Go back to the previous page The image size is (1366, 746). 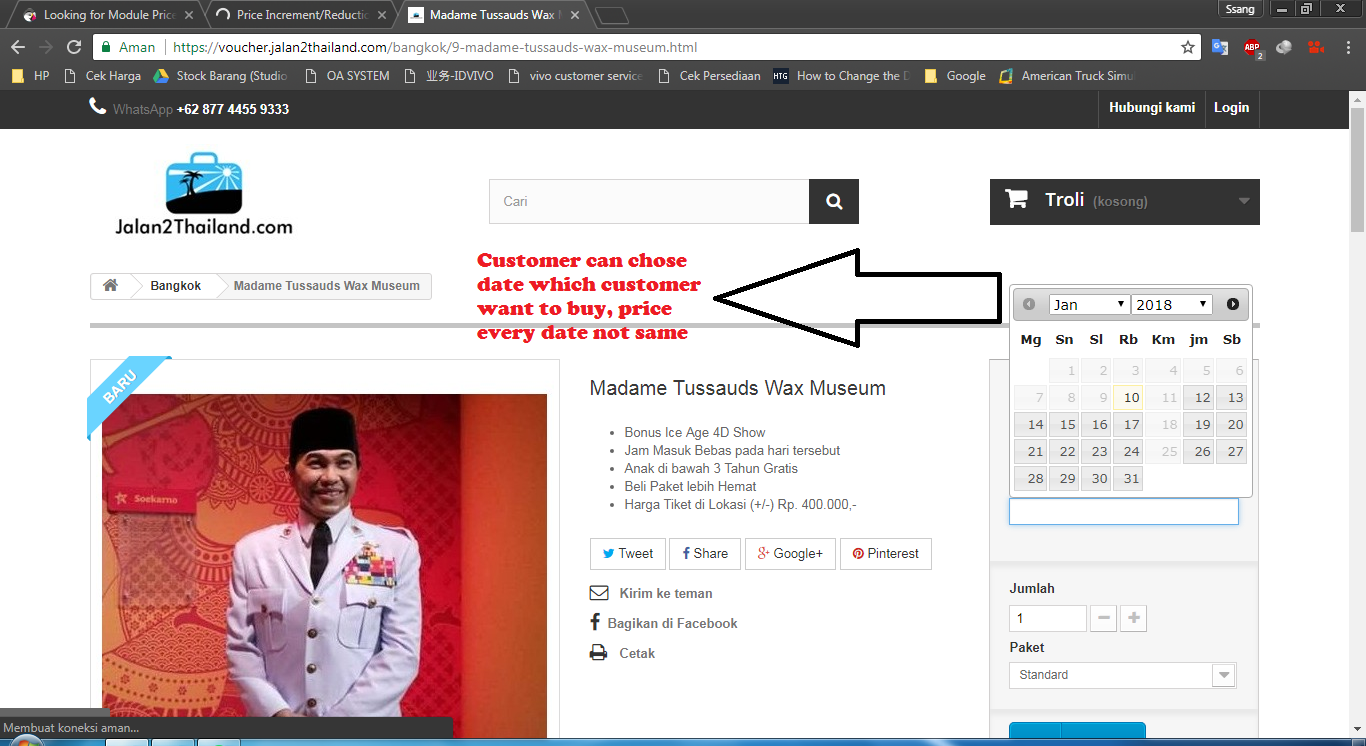click(18, 47)
